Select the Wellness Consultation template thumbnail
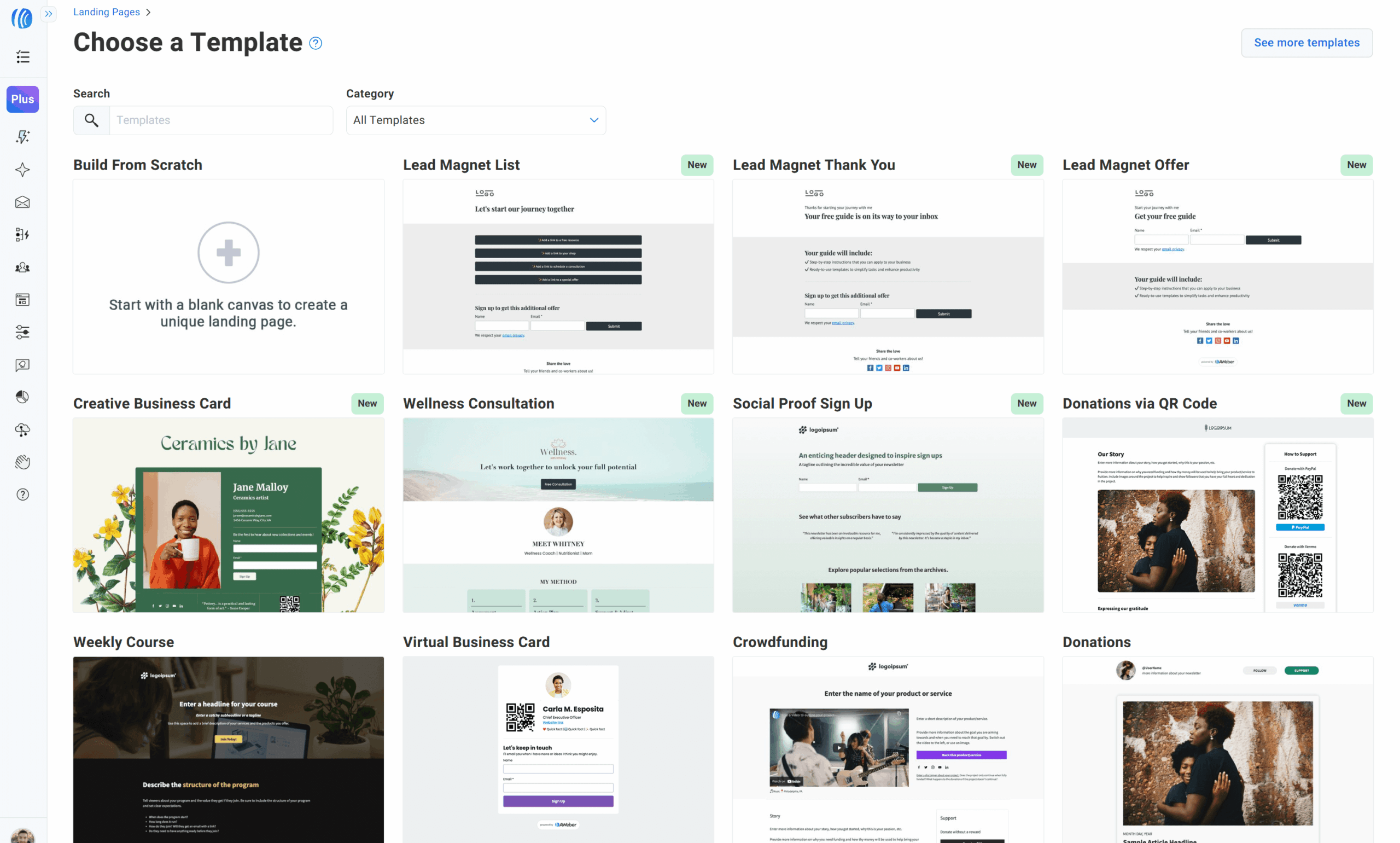Image resolution: width=1400 pixels, height=843 pixels. (x=558, y=515)
